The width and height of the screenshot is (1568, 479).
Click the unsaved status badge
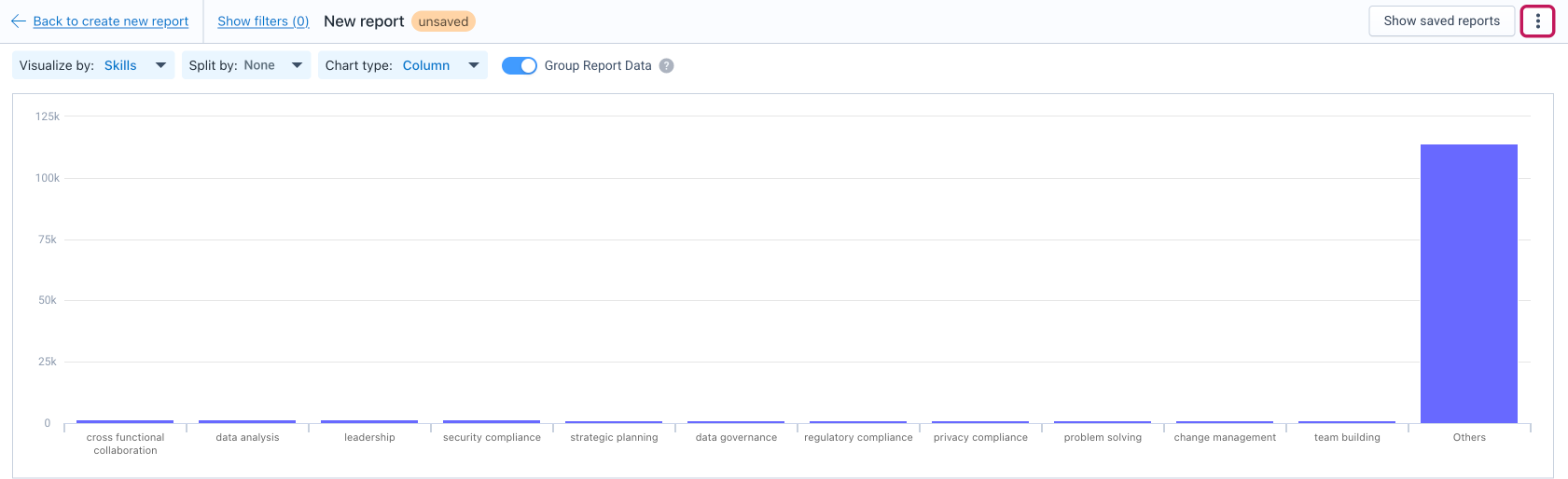point(443,21)
